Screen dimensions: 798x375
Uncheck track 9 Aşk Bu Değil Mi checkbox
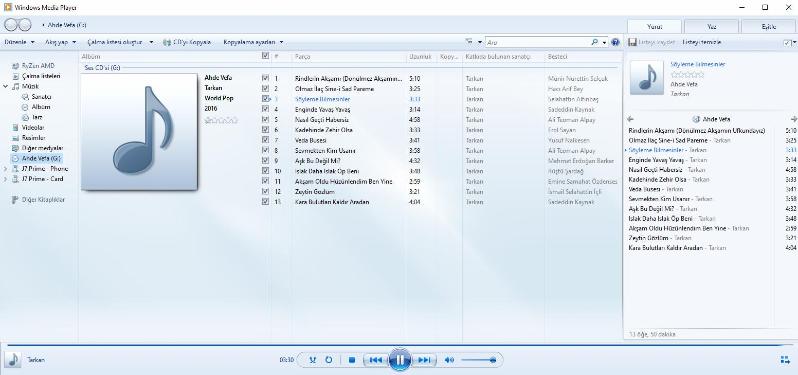(265, 160)
